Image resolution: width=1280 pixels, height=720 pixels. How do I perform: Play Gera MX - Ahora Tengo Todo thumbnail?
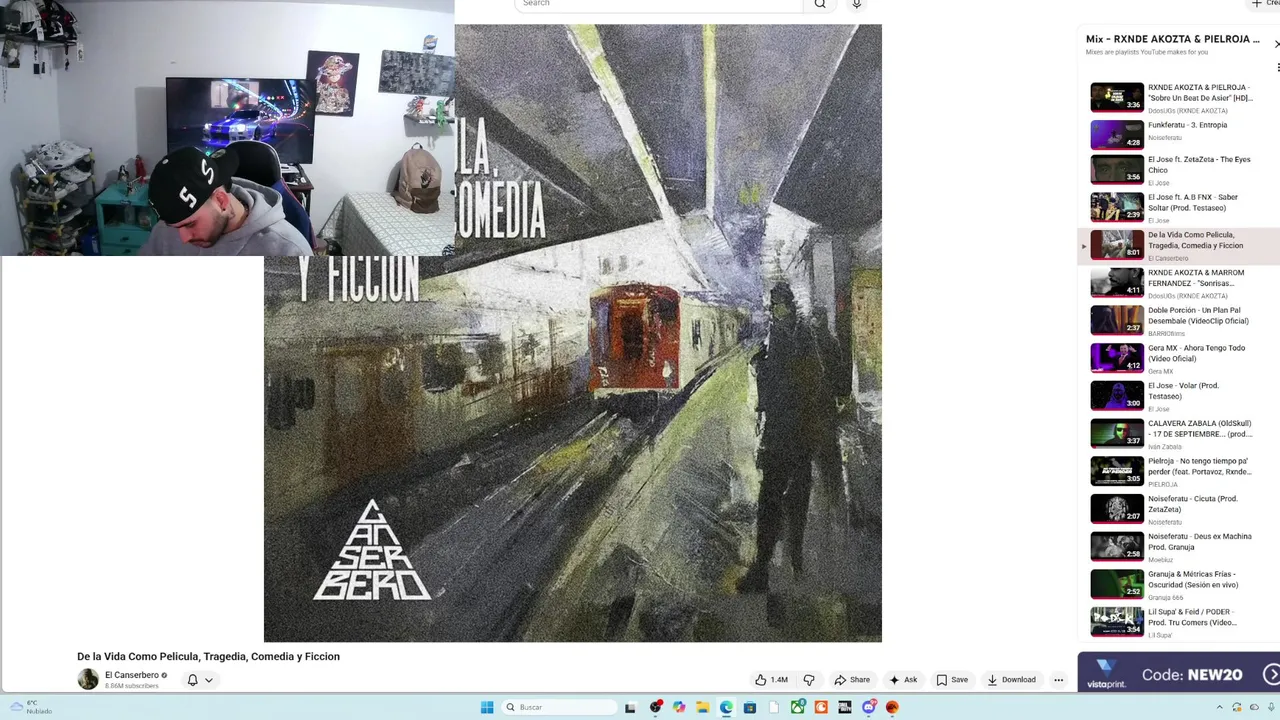[x=1117, y=358]
